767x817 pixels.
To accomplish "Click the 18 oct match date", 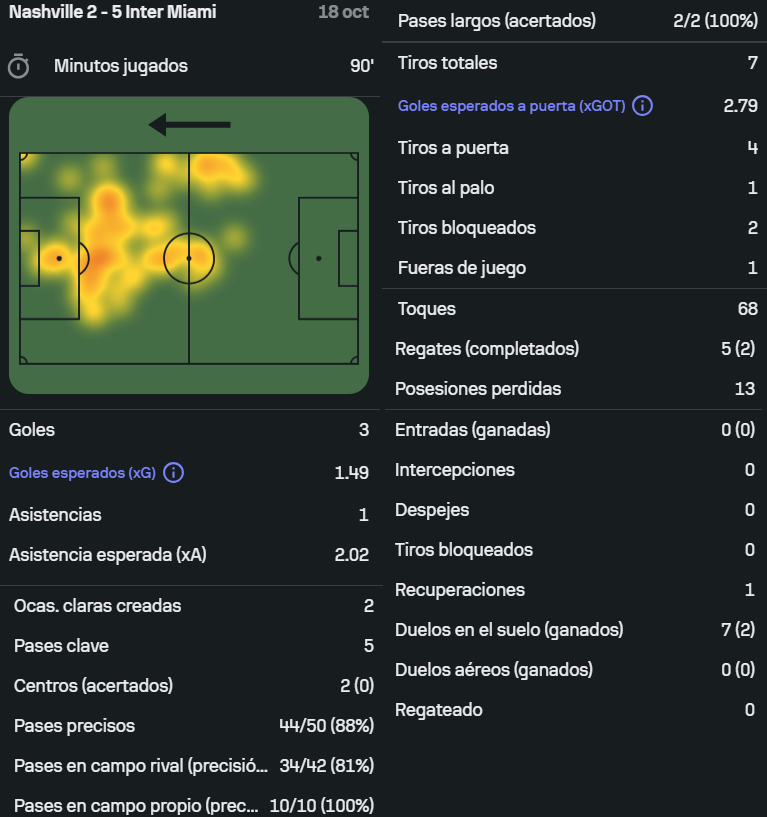I will click(343, 13).
